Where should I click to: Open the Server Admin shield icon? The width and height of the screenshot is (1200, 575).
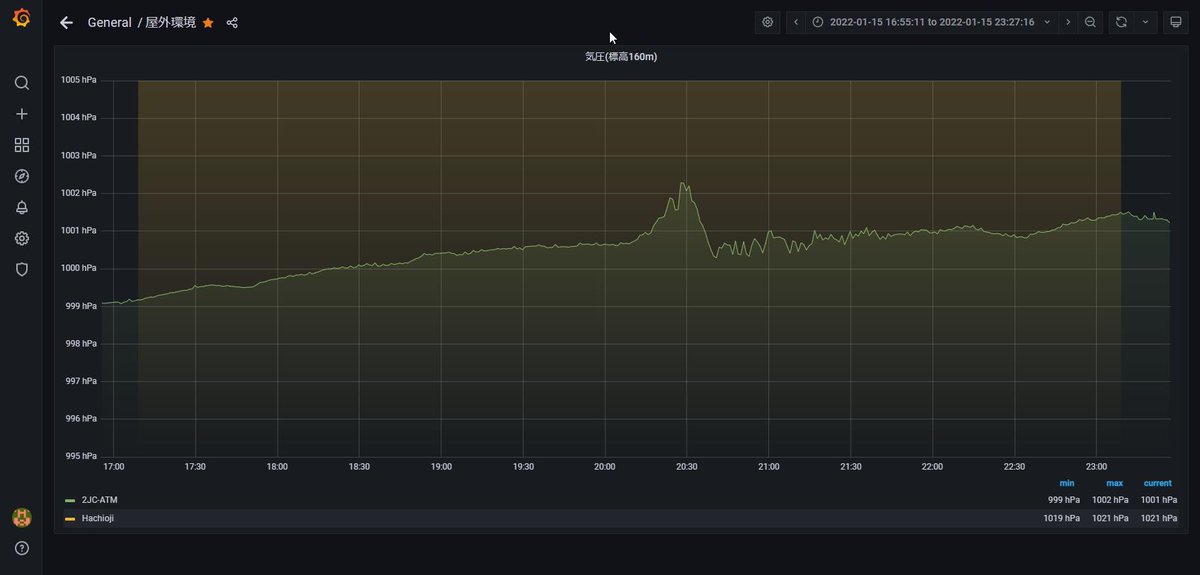[x=21, y=269]
